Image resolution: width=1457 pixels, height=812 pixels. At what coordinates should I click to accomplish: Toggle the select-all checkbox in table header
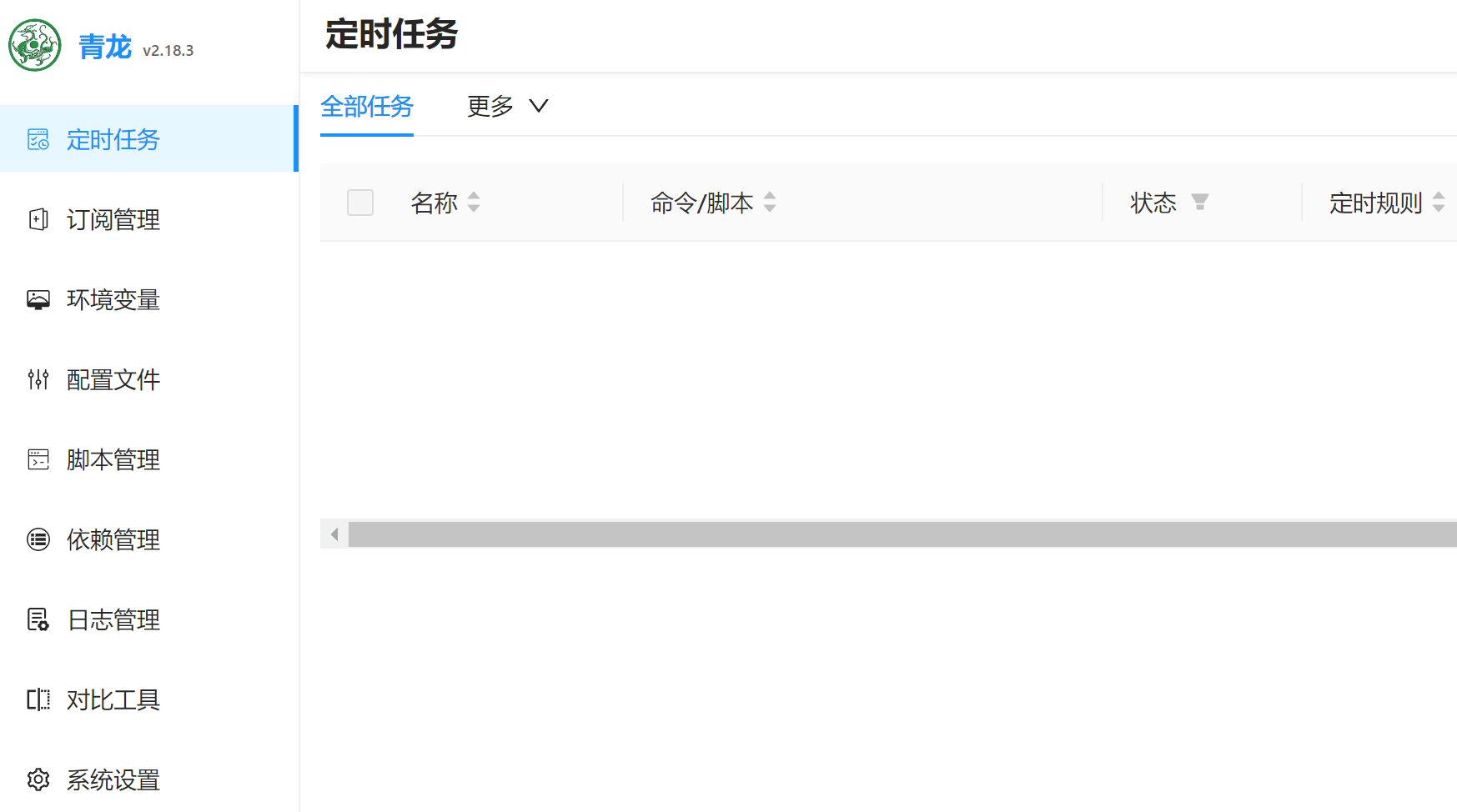360,203
